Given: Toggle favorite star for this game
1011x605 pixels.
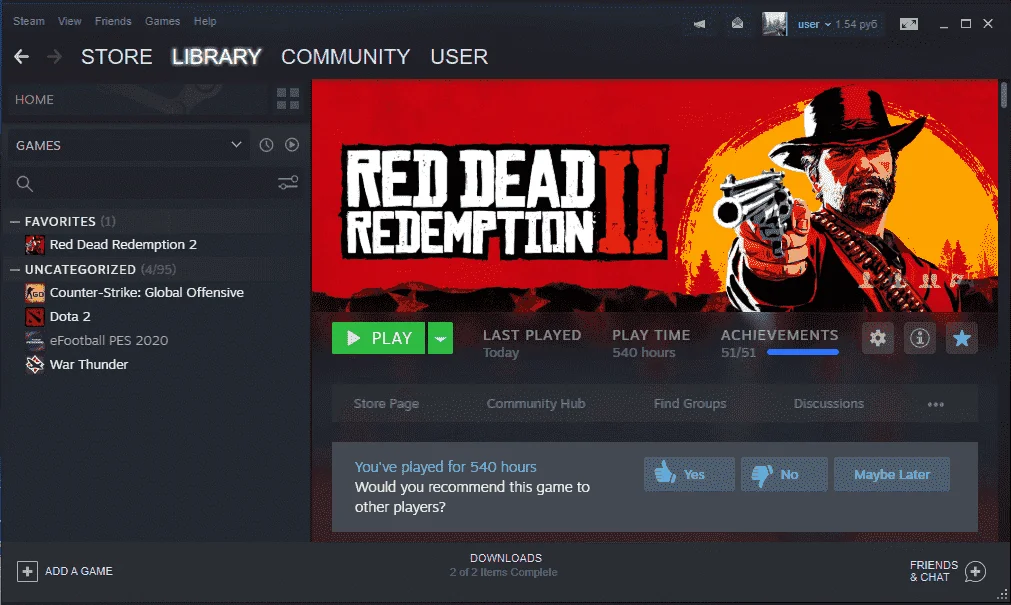Looking at the screenshot, I should (961, 338).
